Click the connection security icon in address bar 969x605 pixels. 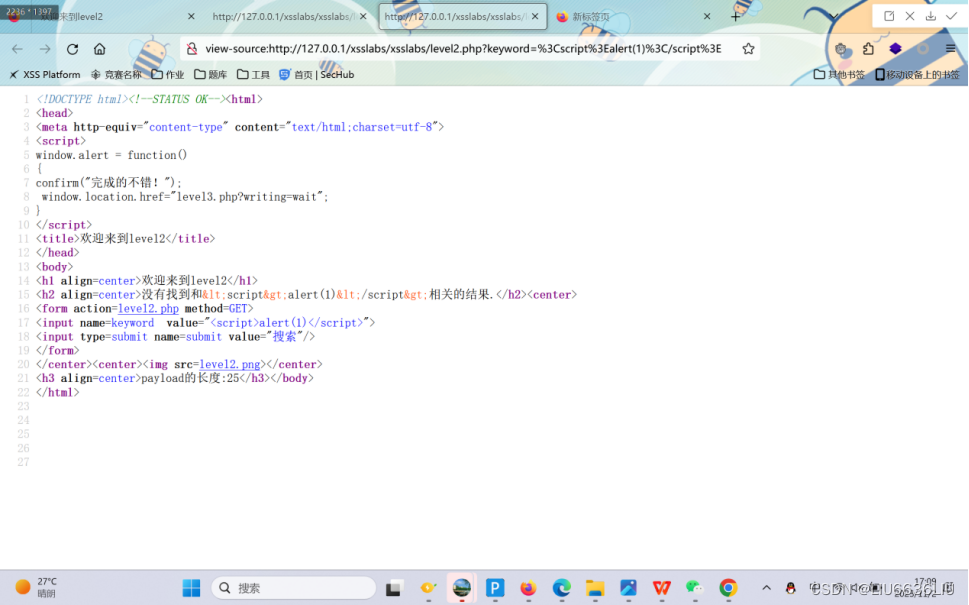click(192, 49)
